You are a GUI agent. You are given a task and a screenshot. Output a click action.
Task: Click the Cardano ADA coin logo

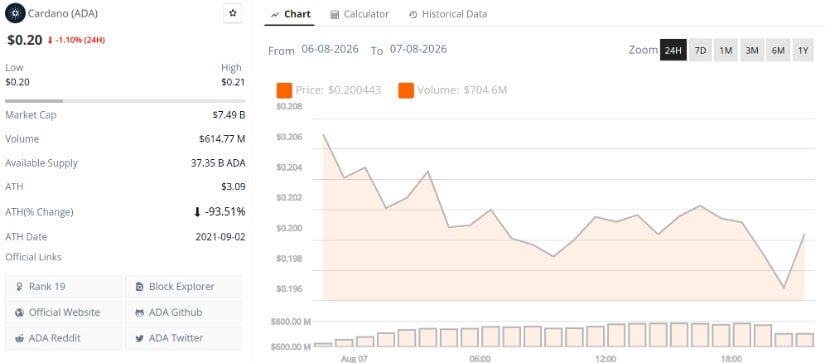(15, 14)
